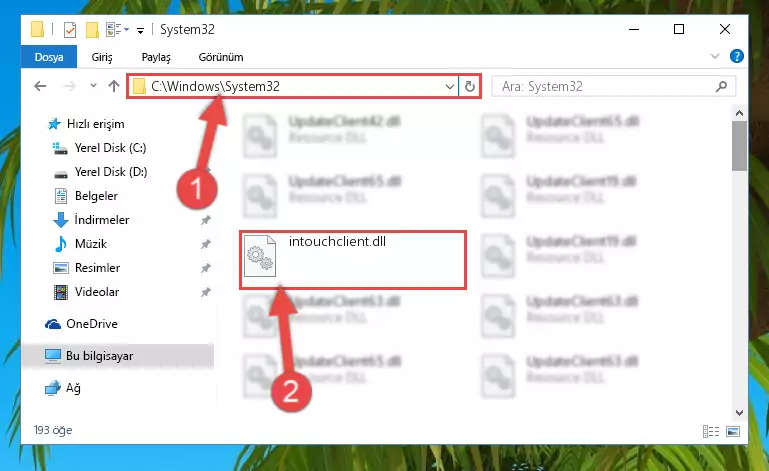Image resolution: width=769 pixels, height=471 pixels.
Task: Open Customize Quick Access Toolbar dropdown
Action: click(x=140, y=30)
